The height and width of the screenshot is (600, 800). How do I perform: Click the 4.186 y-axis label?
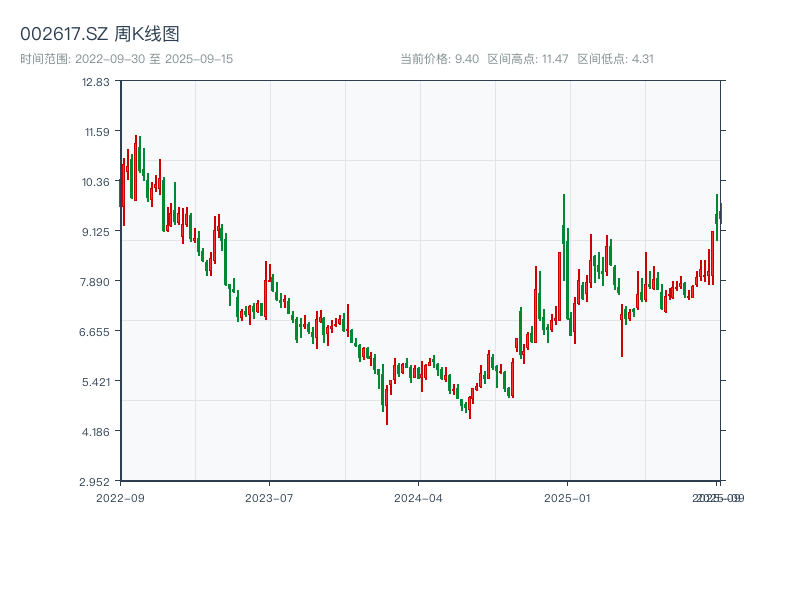pyautogui.click(x=97, y=431)
